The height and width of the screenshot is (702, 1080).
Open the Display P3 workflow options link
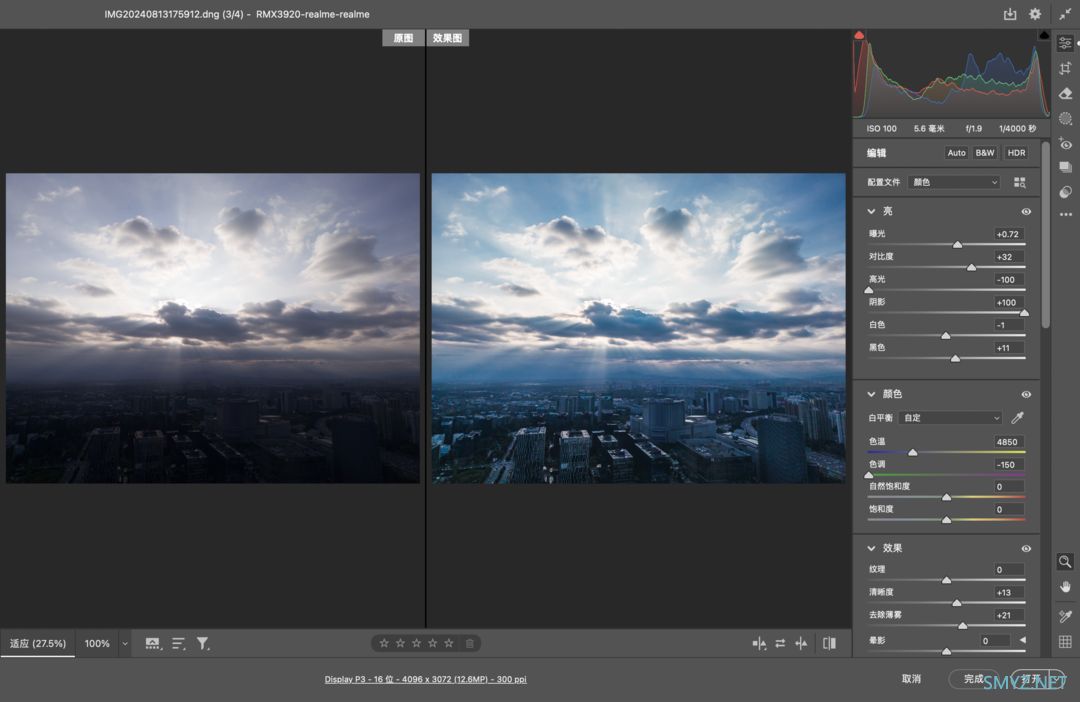click(425, 679)
